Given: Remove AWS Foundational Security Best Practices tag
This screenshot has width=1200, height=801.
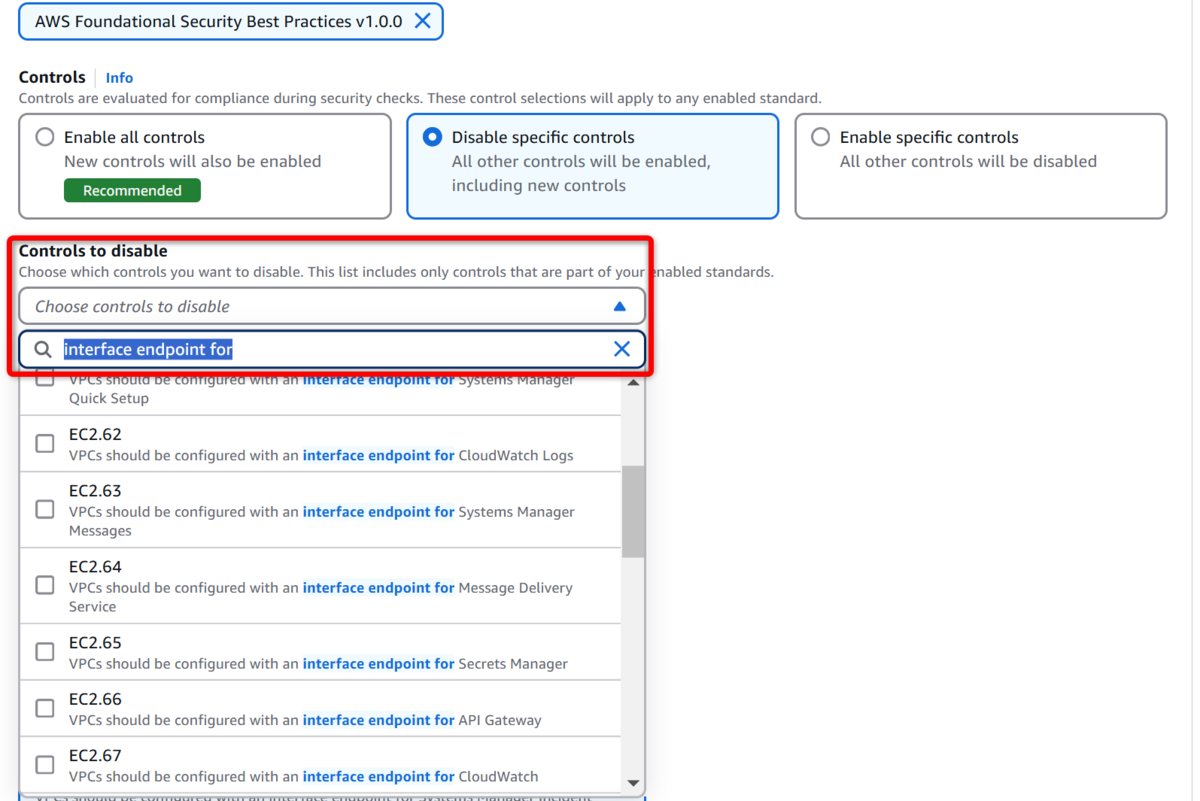Looking at the screenshot, I should coord(423,21).
